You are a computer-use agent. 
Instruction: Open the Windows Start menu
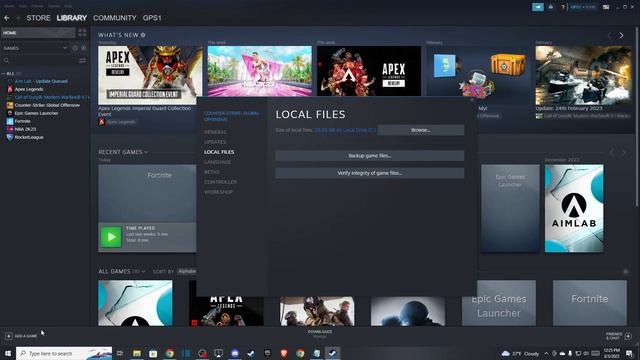click(x=7, y=353)
